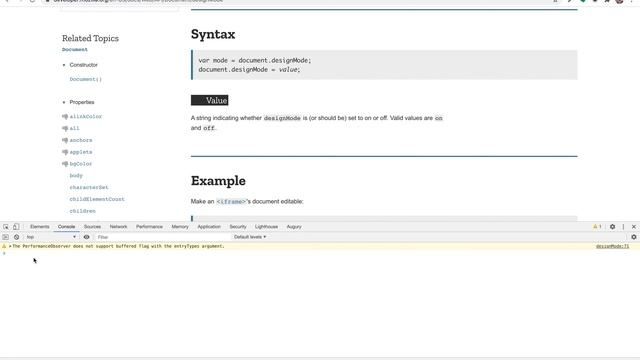Open the alinkColor property link

pyautogui.click(x=86, y=117)
